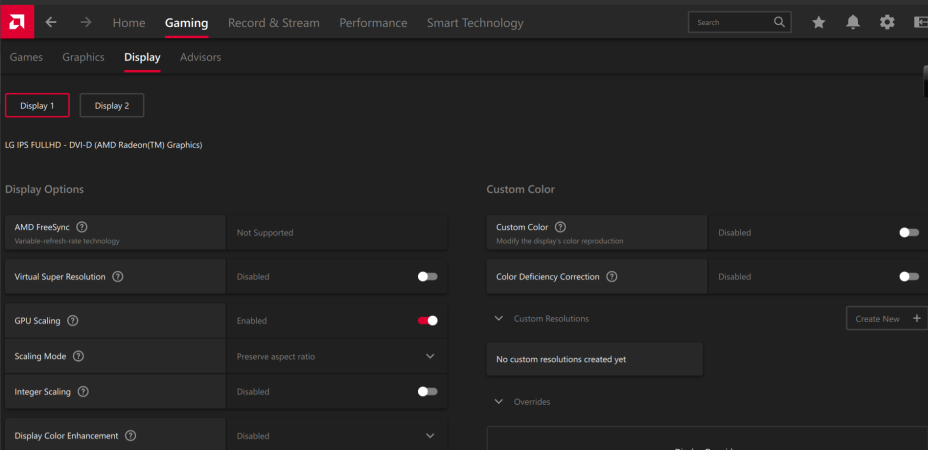Viewport: 928px width, 450px height.
Task: Show help for Display Color Enhancement
Action: coord(131,435)
